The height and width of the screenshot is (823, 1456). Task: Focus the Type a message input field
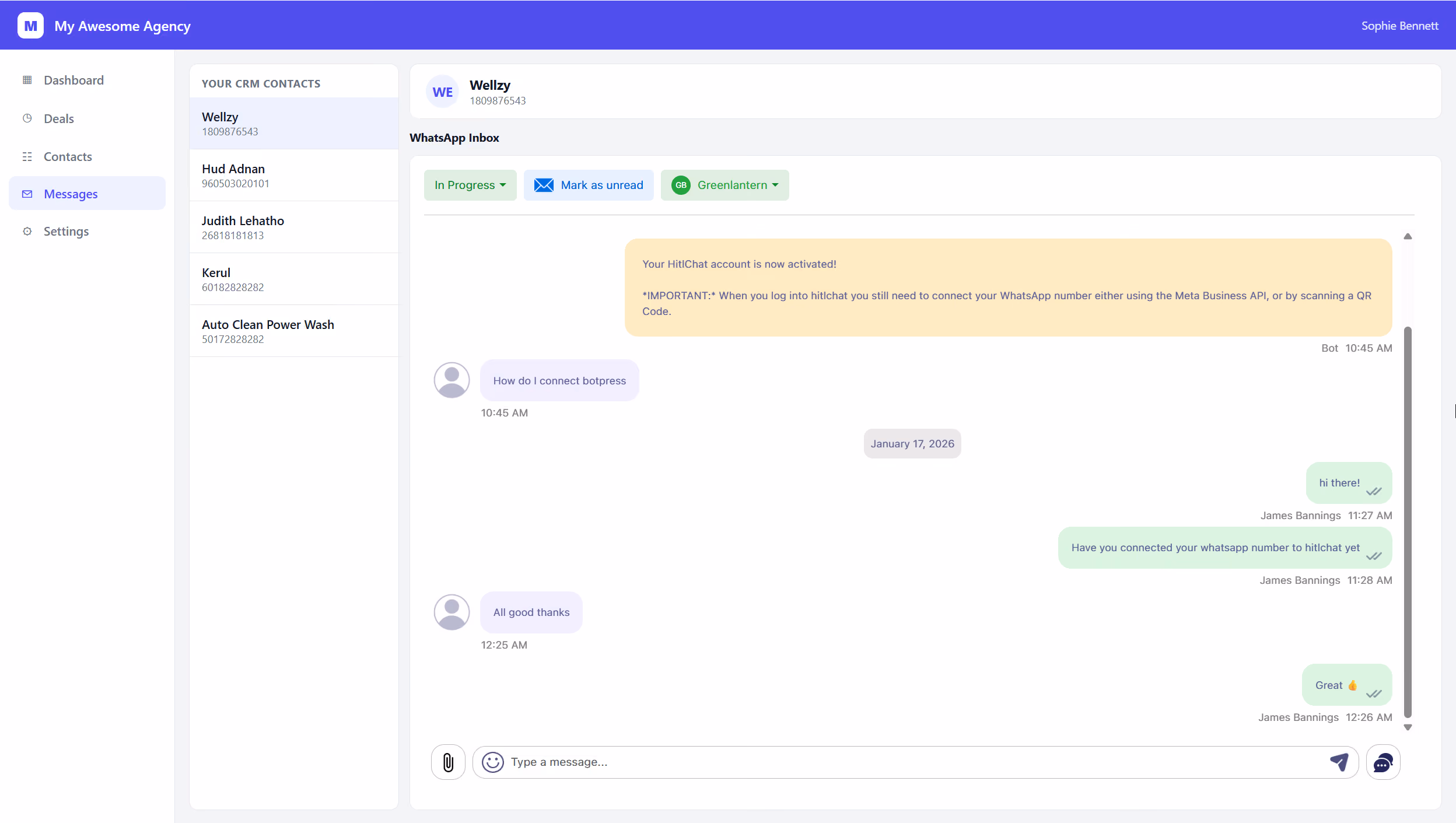click(916, 762)
